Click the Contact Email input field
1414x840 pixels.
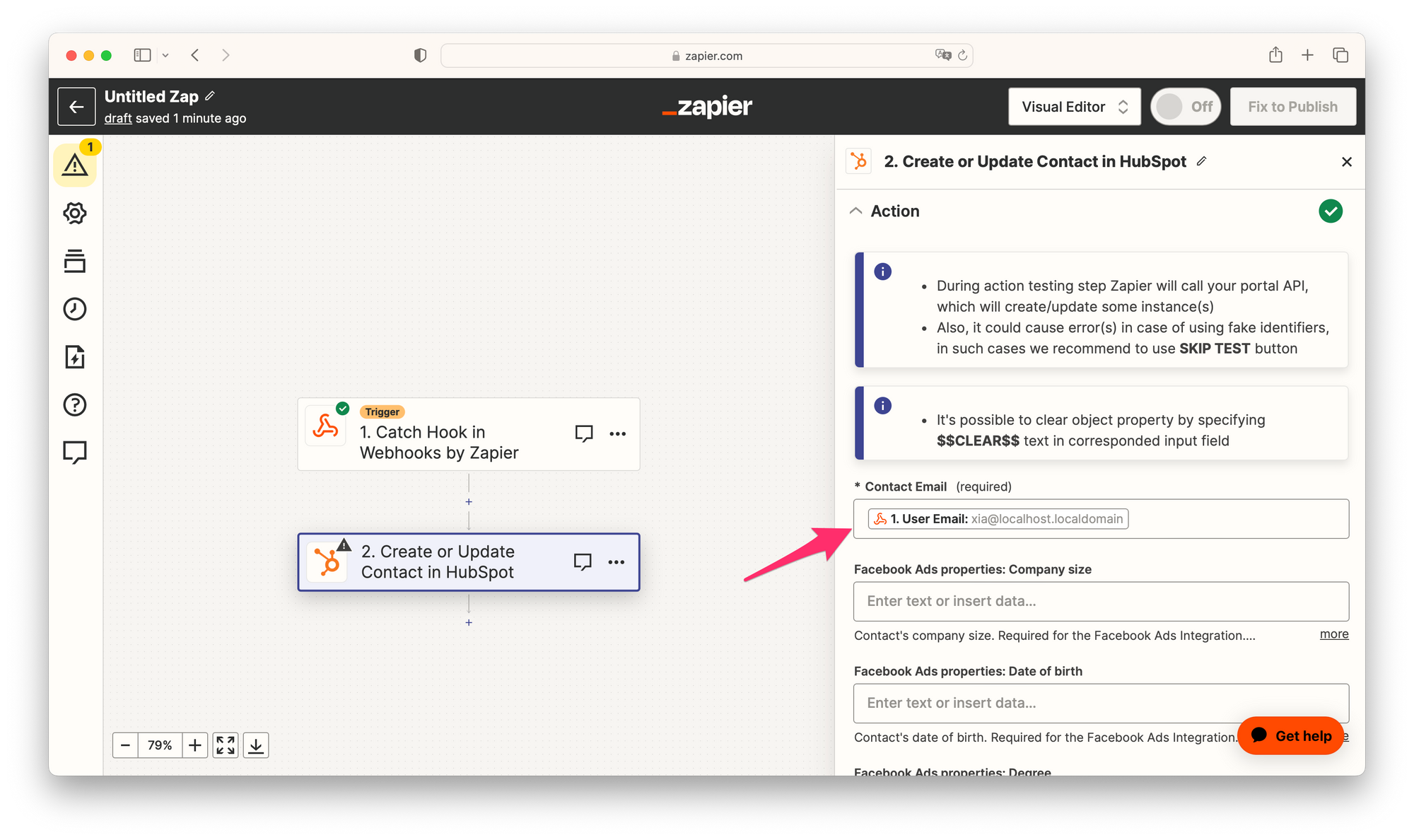click(1101, 519)
